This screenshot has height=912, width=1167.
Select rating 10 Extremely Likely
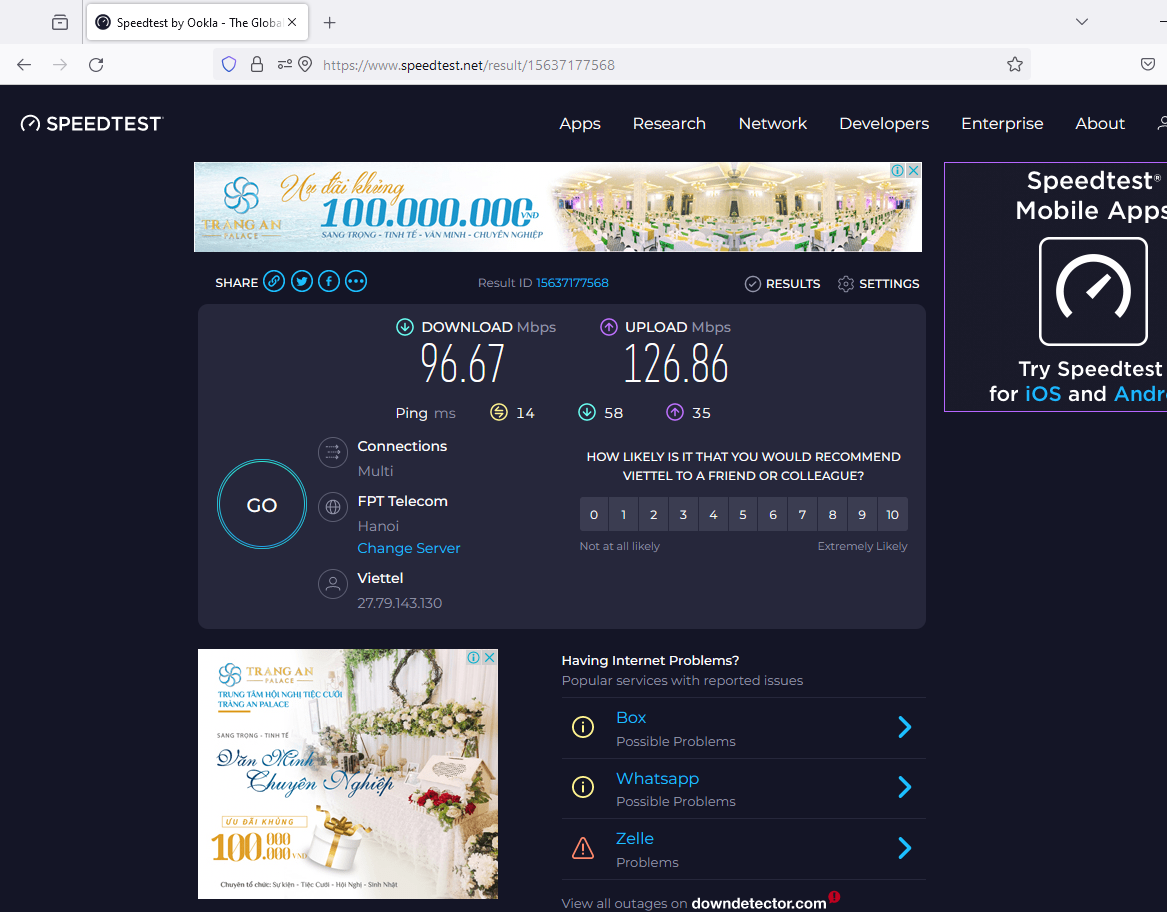point(892,515)
